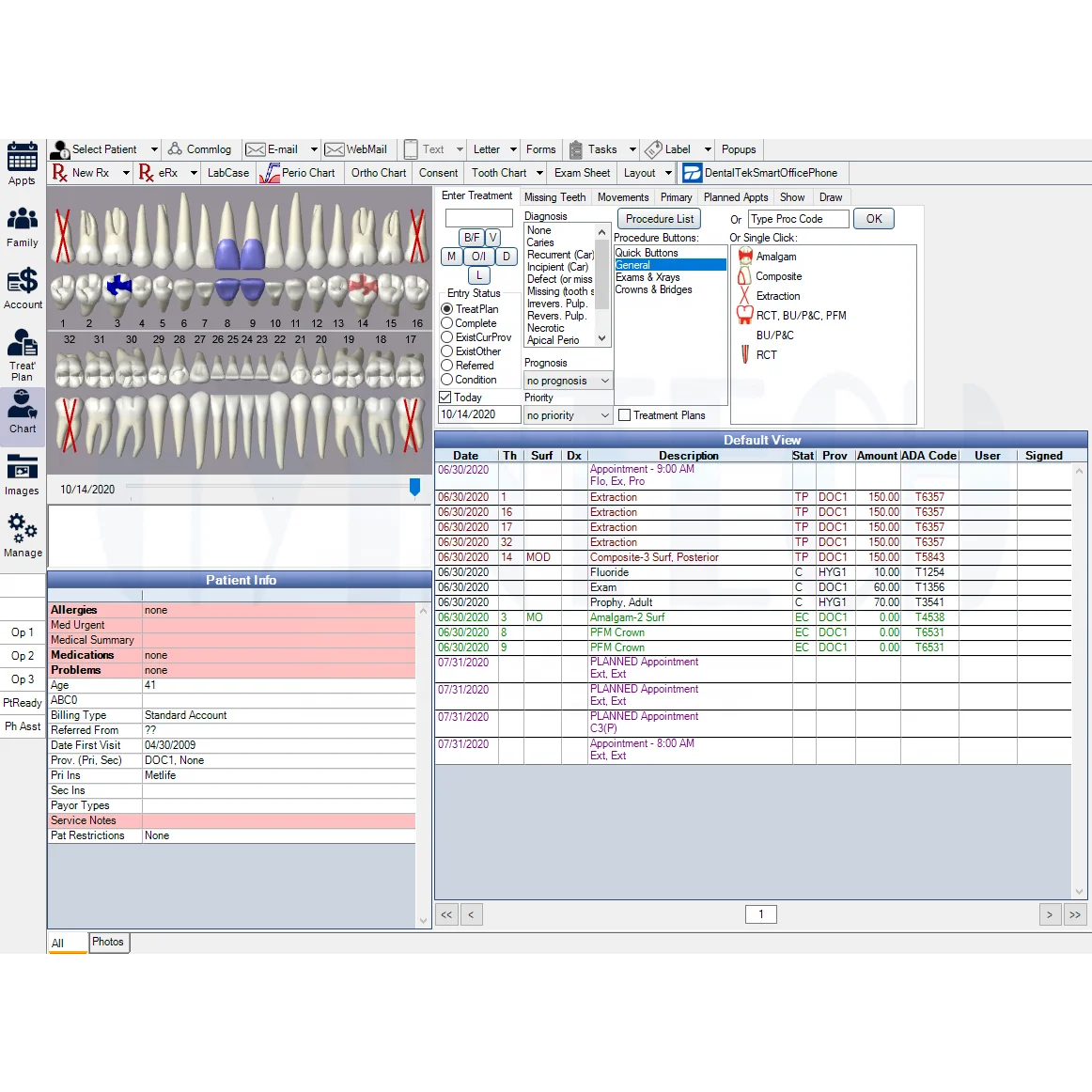Expand the E-mail dropdown arrow
1092x1092 pixels.
tap(314, 149)
